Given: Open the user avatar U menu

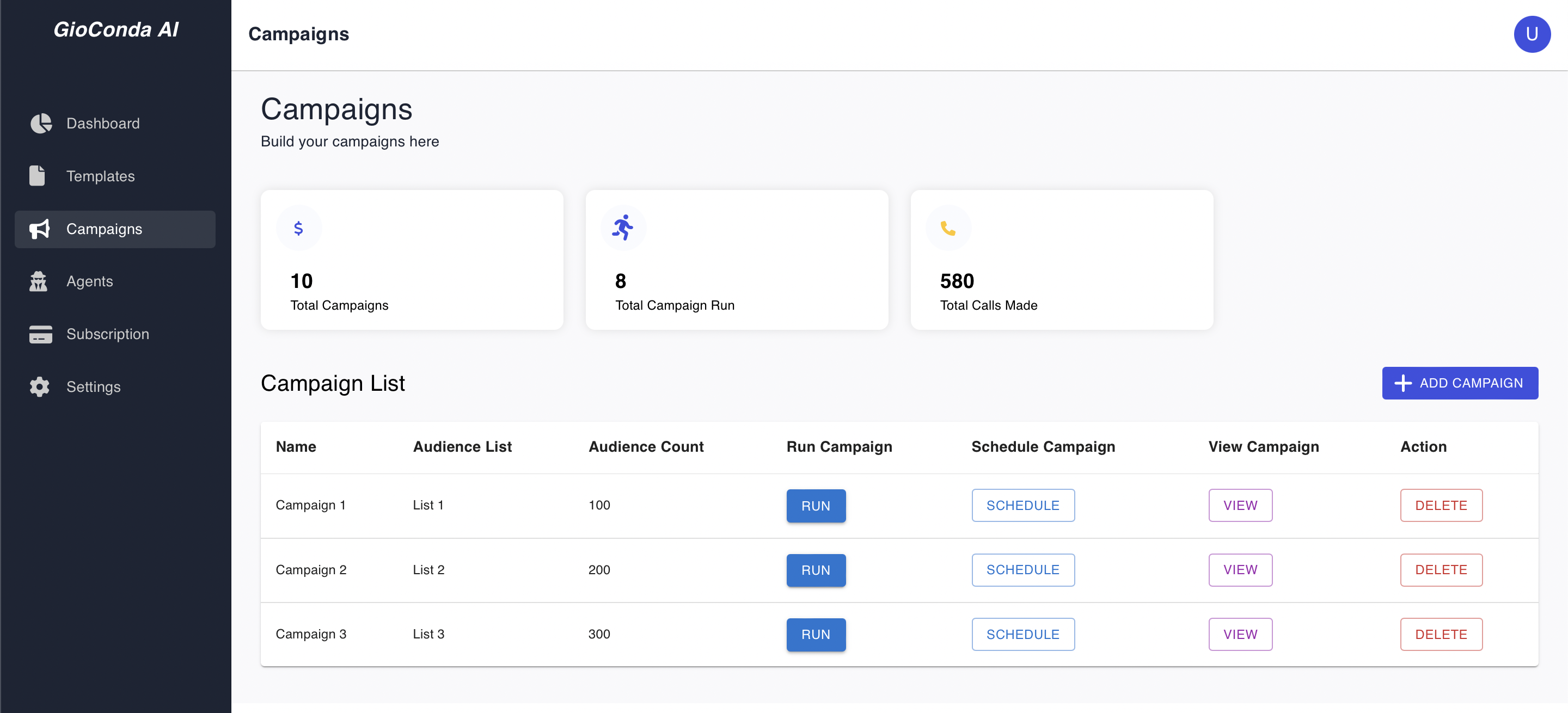Looking at the screenshot, I should tap(1532, 35).
